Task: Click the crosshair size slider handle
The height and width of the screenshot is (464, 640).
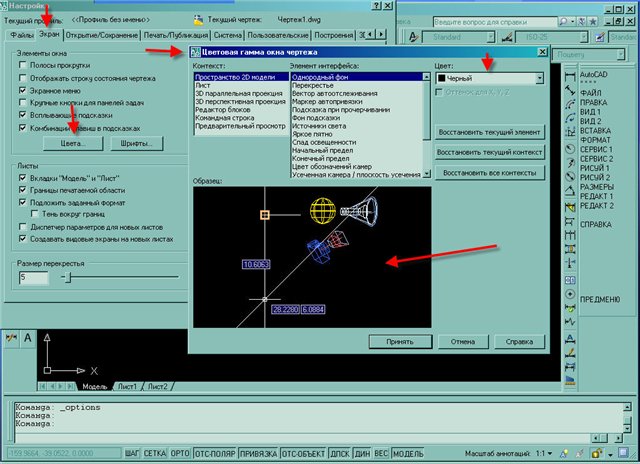Action: tap(68, 278)
